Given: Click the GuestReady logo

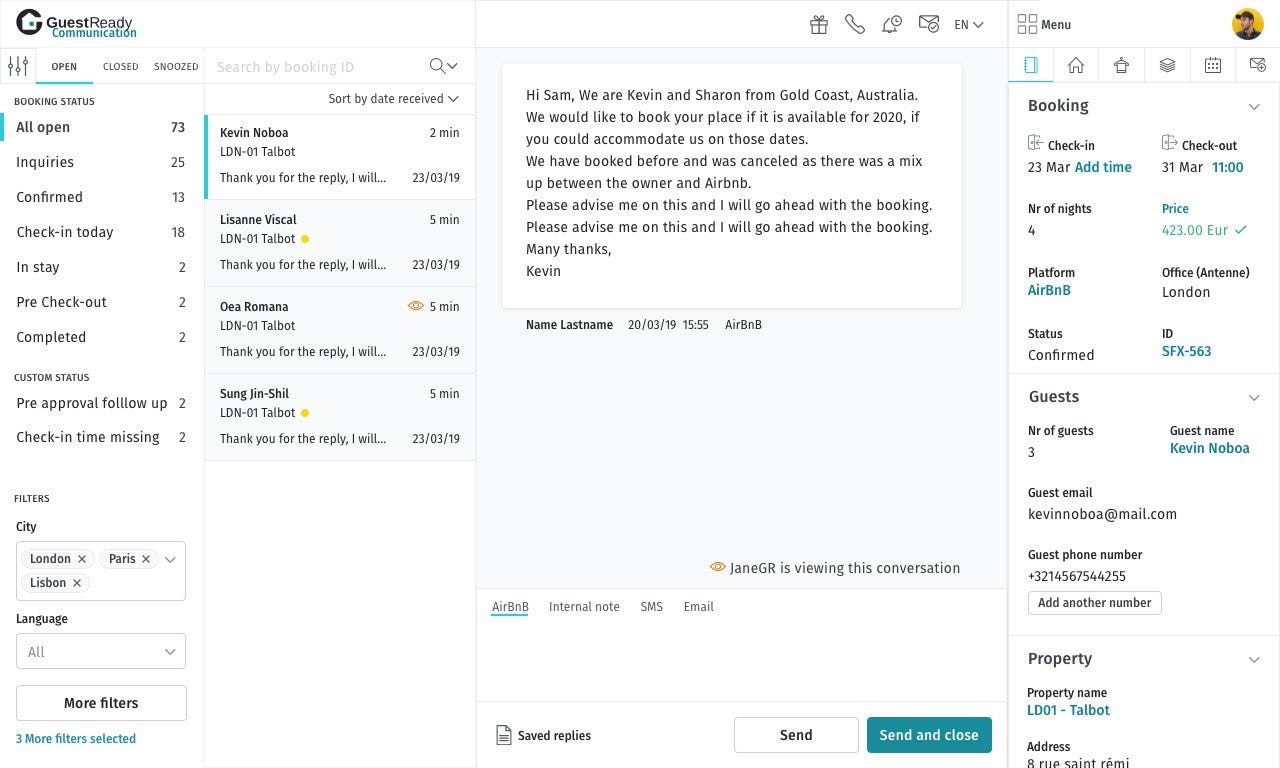Looking at the screenshot, I should (76, 23).
